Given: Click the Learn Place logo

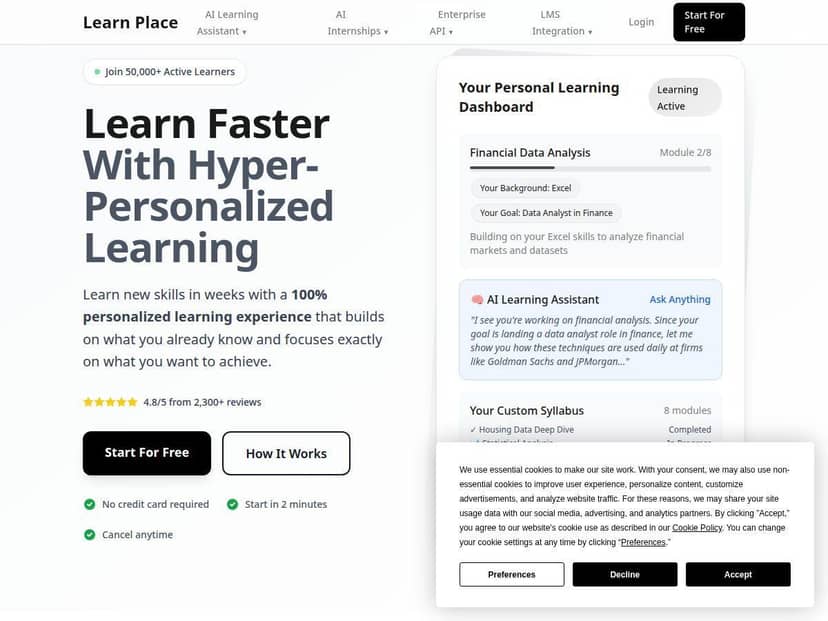Looking at the screenshot, I should coord(130,21).
